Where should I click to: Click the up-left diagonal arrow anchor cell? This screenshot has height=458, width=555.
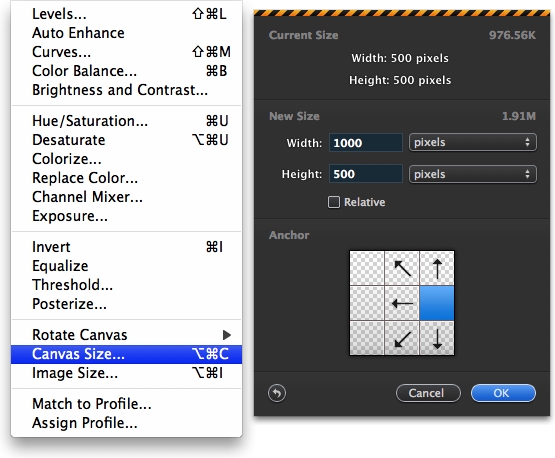[x=402, y=268]
